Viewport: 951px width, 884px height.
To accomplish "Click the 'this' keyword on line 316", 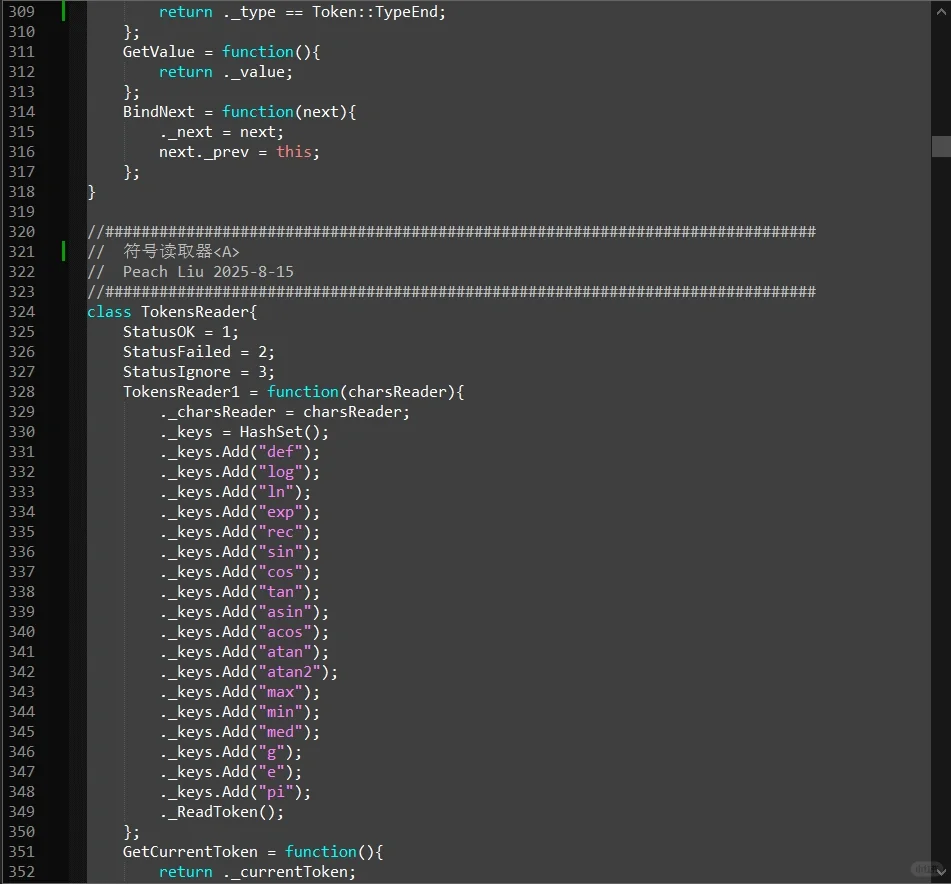I will [294, 152].
